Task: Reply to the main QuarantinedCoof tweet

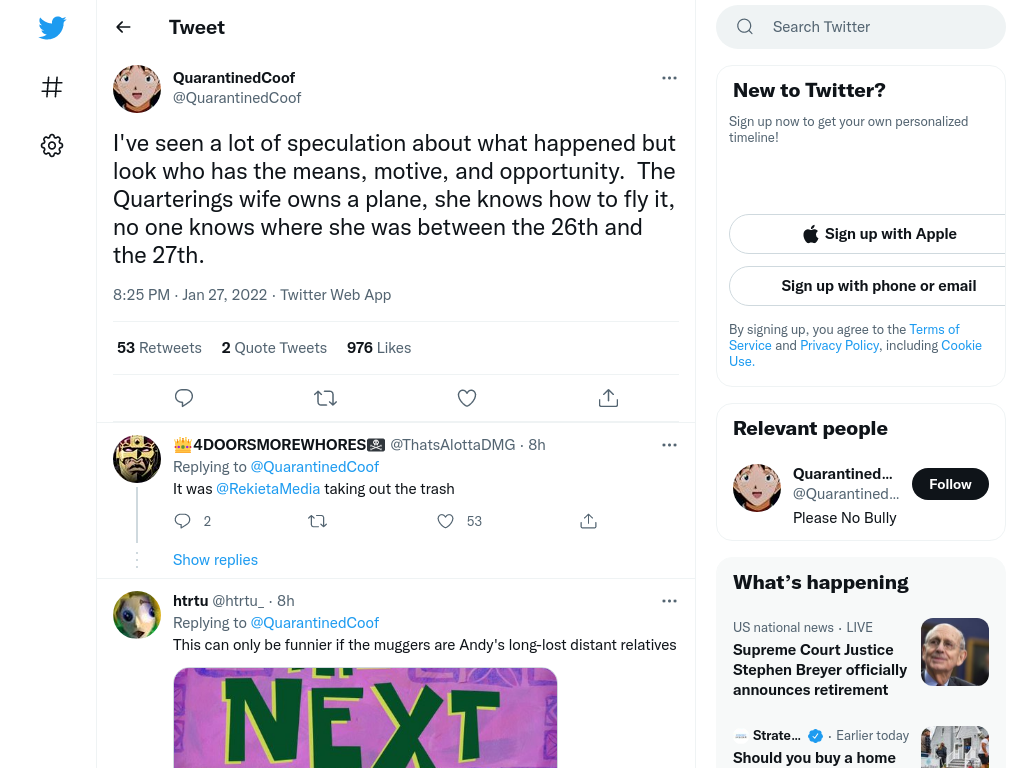Action: pos(184,398)
